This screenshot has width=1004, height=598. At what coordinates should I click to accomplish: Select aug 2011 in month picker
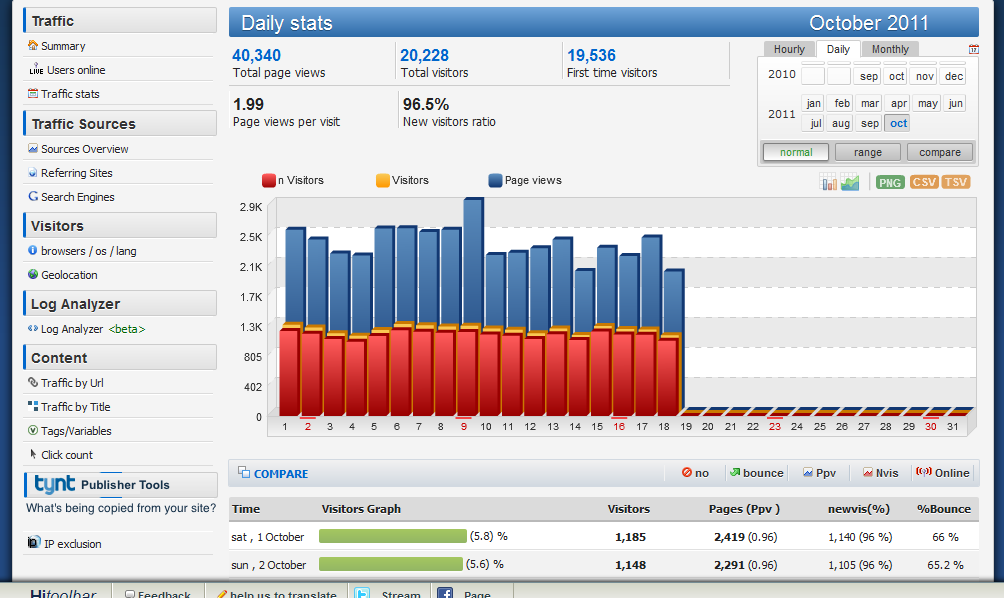840,123
